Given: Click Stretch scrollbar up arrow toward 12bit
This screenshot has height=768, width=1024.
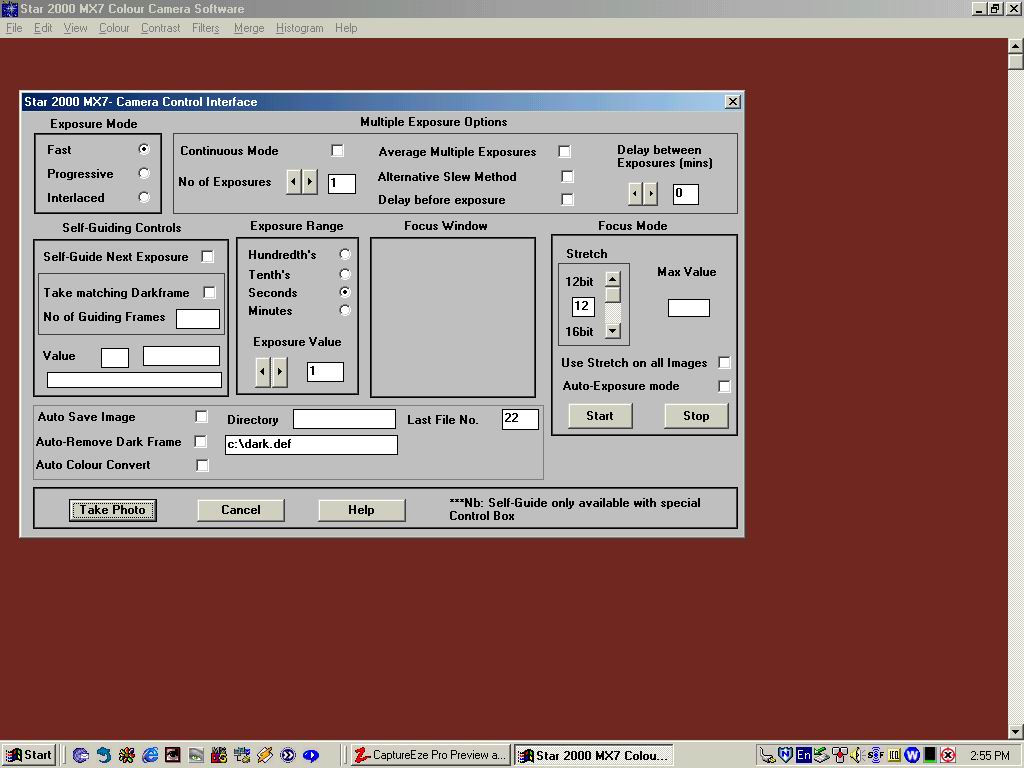Looking at the screenshot, I should coord(612,280).
